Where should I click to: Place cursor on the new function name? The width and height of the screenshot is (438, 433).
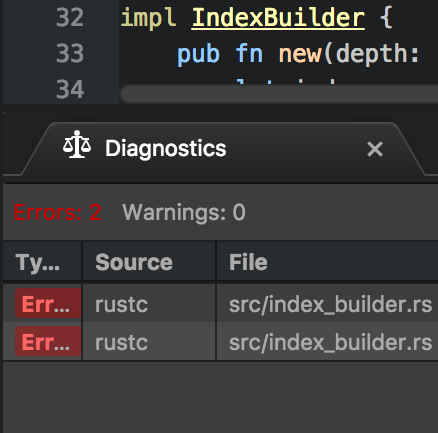coord(300,54)
